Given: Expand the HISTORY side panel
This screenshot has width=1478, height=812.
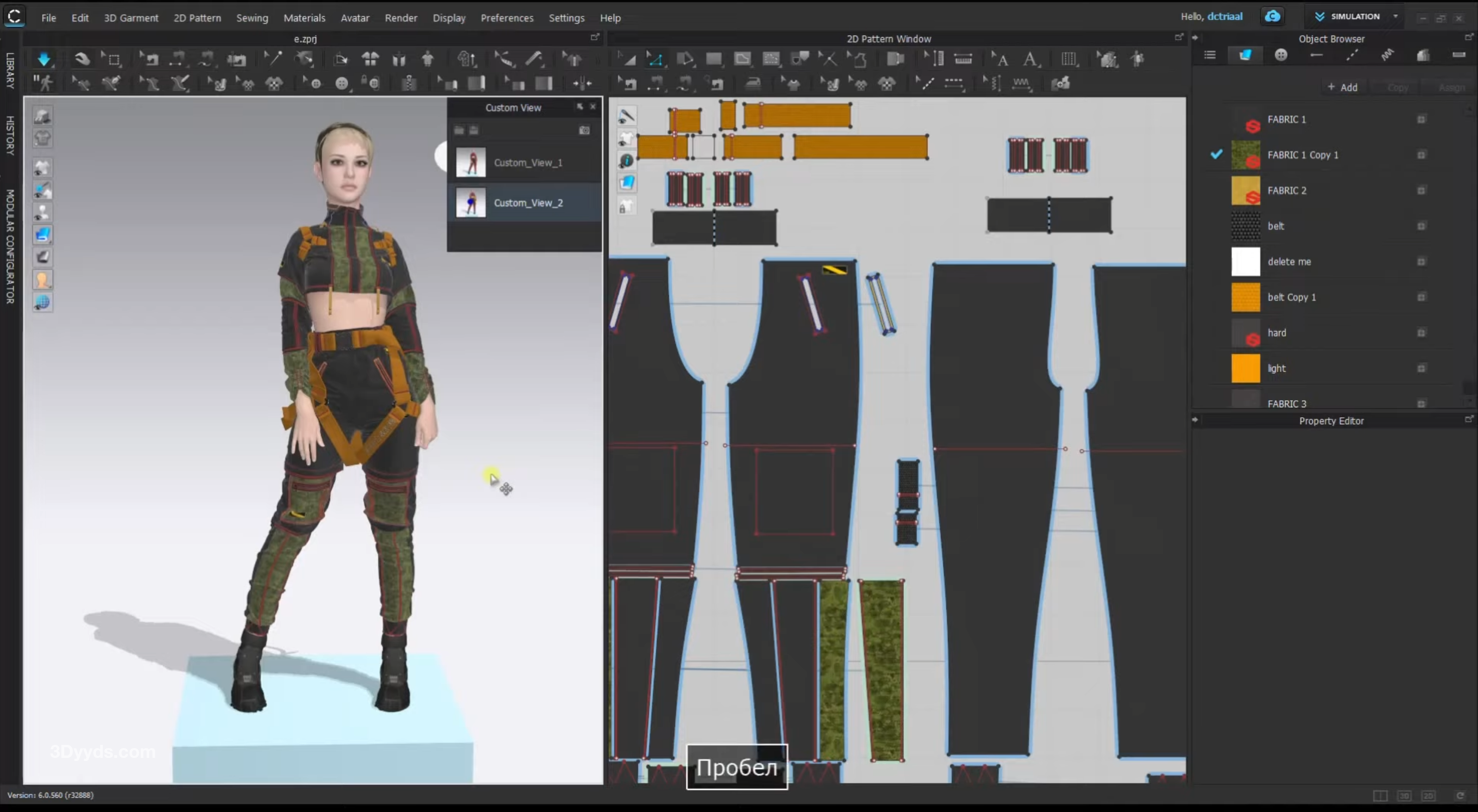Looking at the screenshot, I should 10,135.
